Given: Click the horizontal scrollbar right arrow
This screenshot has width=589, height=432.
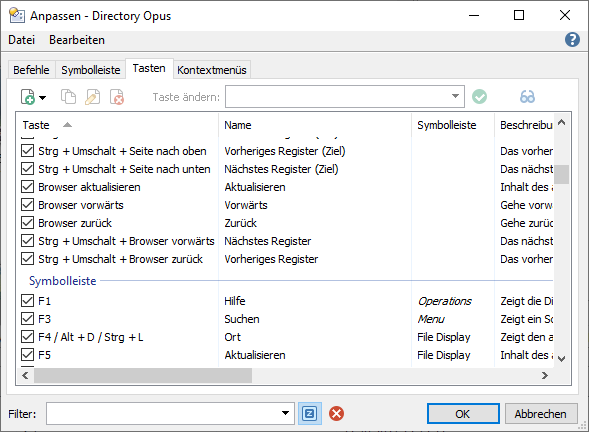Looking at the screenshot, I should [545, 375].
